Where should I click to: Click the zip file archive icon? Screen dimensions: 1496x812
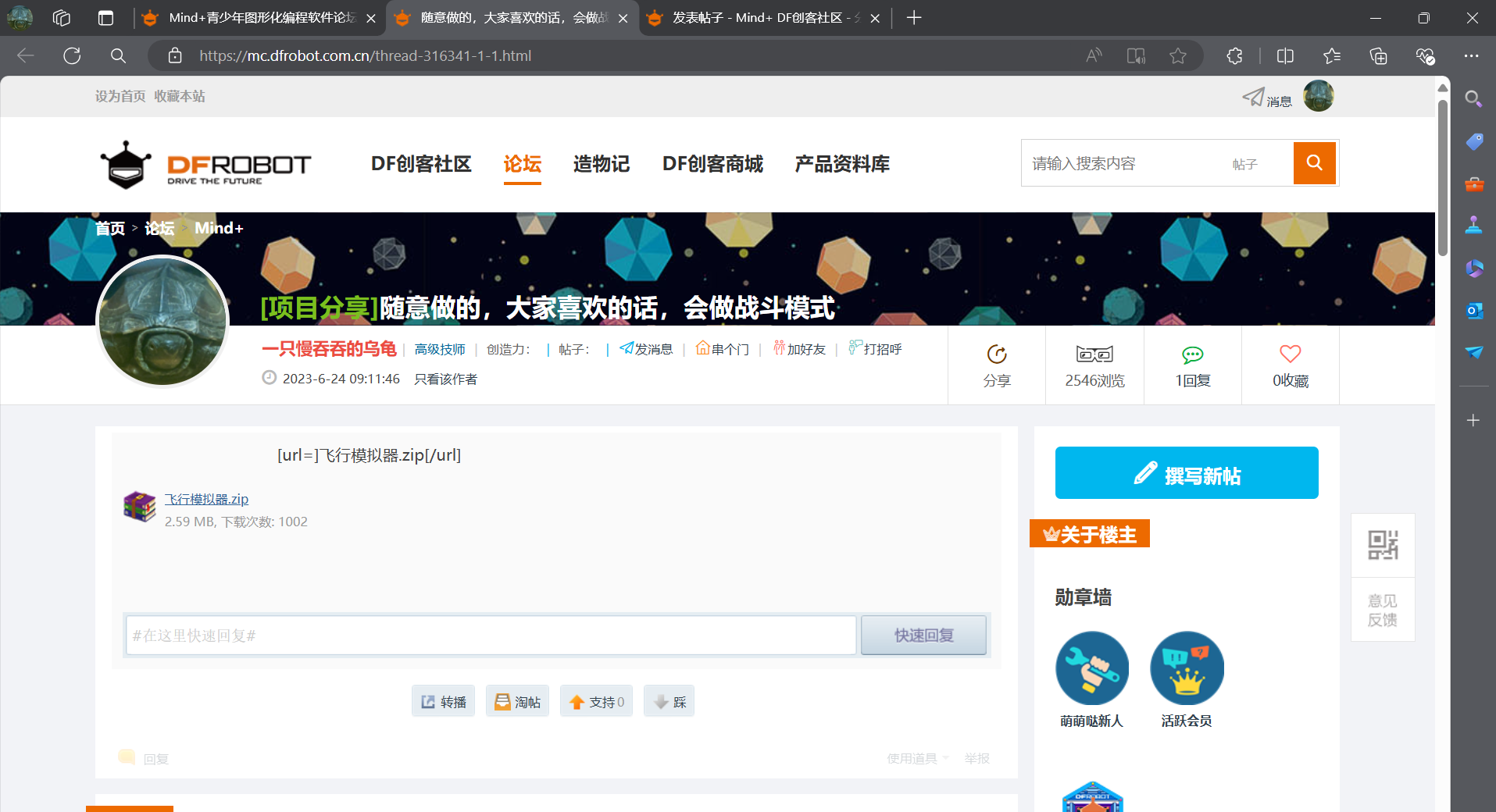pyautogui.click(x=140, y=507)
